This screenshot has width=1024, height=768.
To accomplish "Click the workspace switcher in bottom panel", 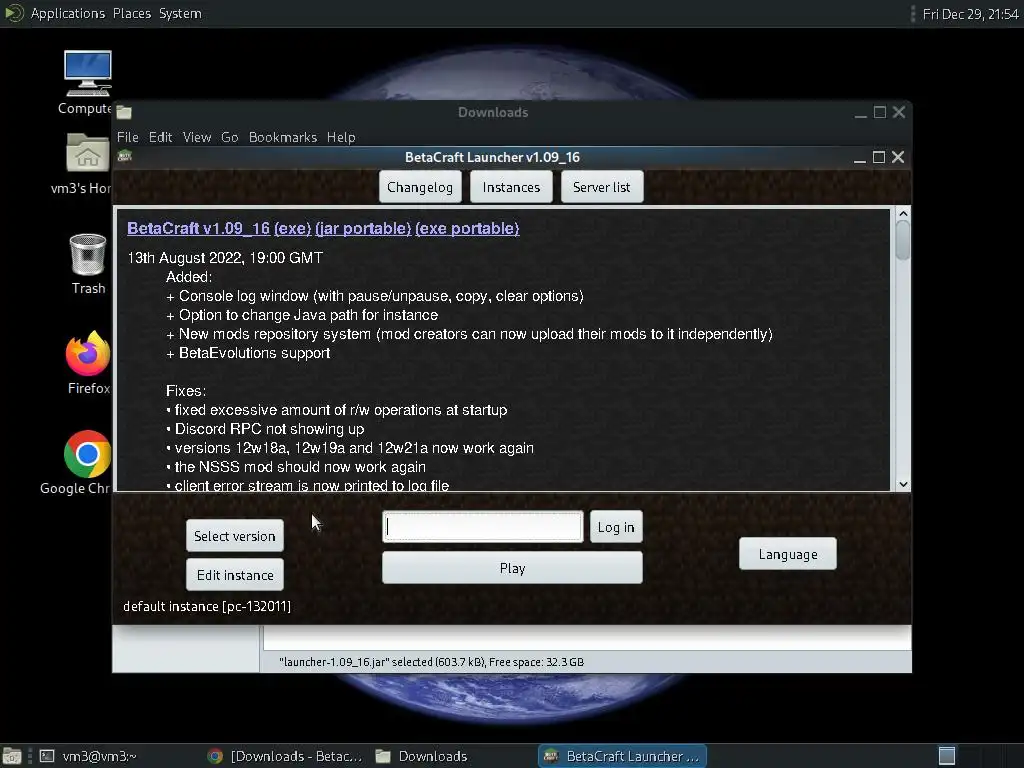I will 947,756.
